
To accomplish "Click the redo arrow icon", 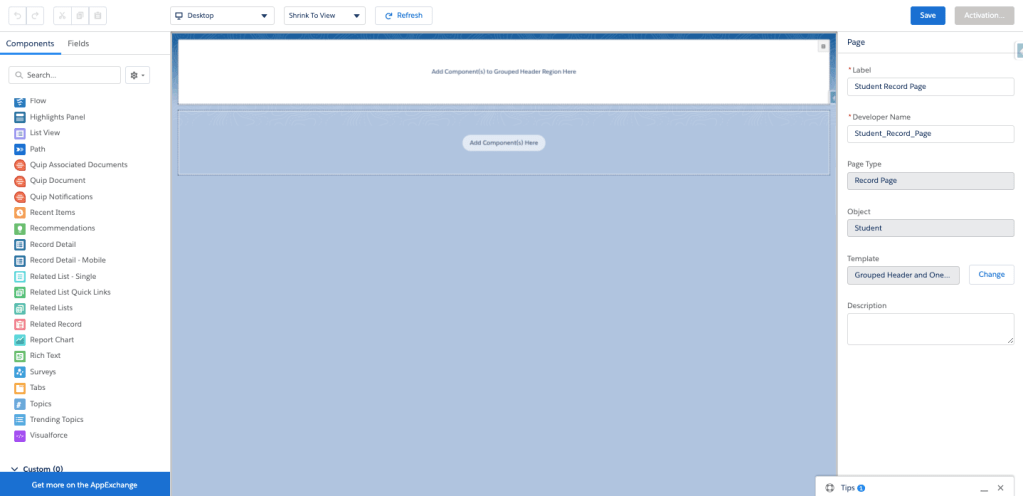I will coord(36,16).
